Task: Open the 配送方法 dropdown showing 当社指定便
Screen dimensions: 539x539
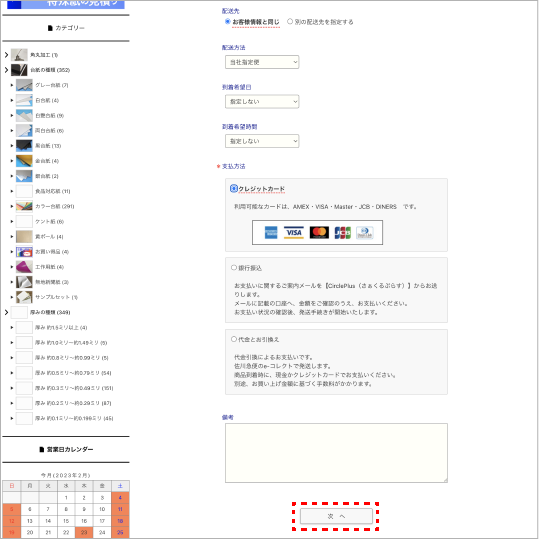Action: 262,62
